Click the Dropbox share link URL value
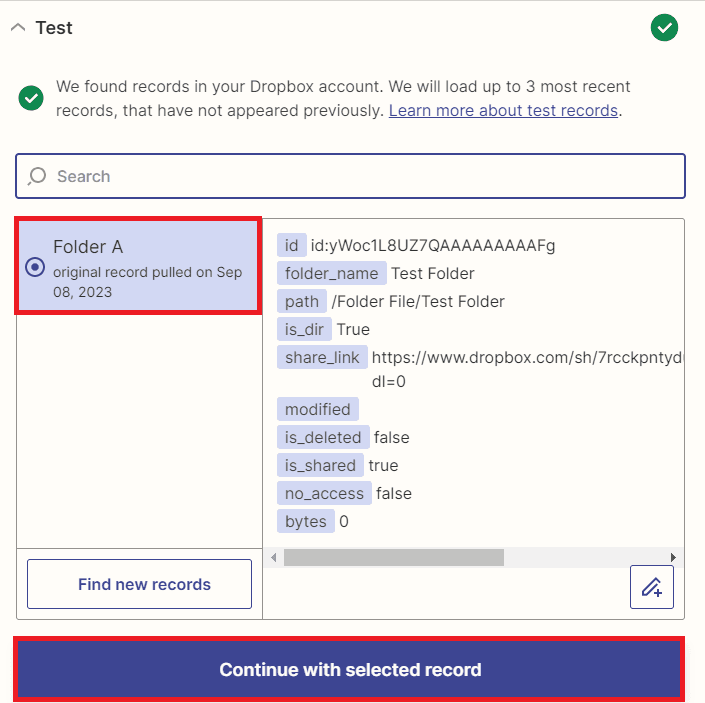The width and height of the screenshot is (705, 703). point(527,357)
